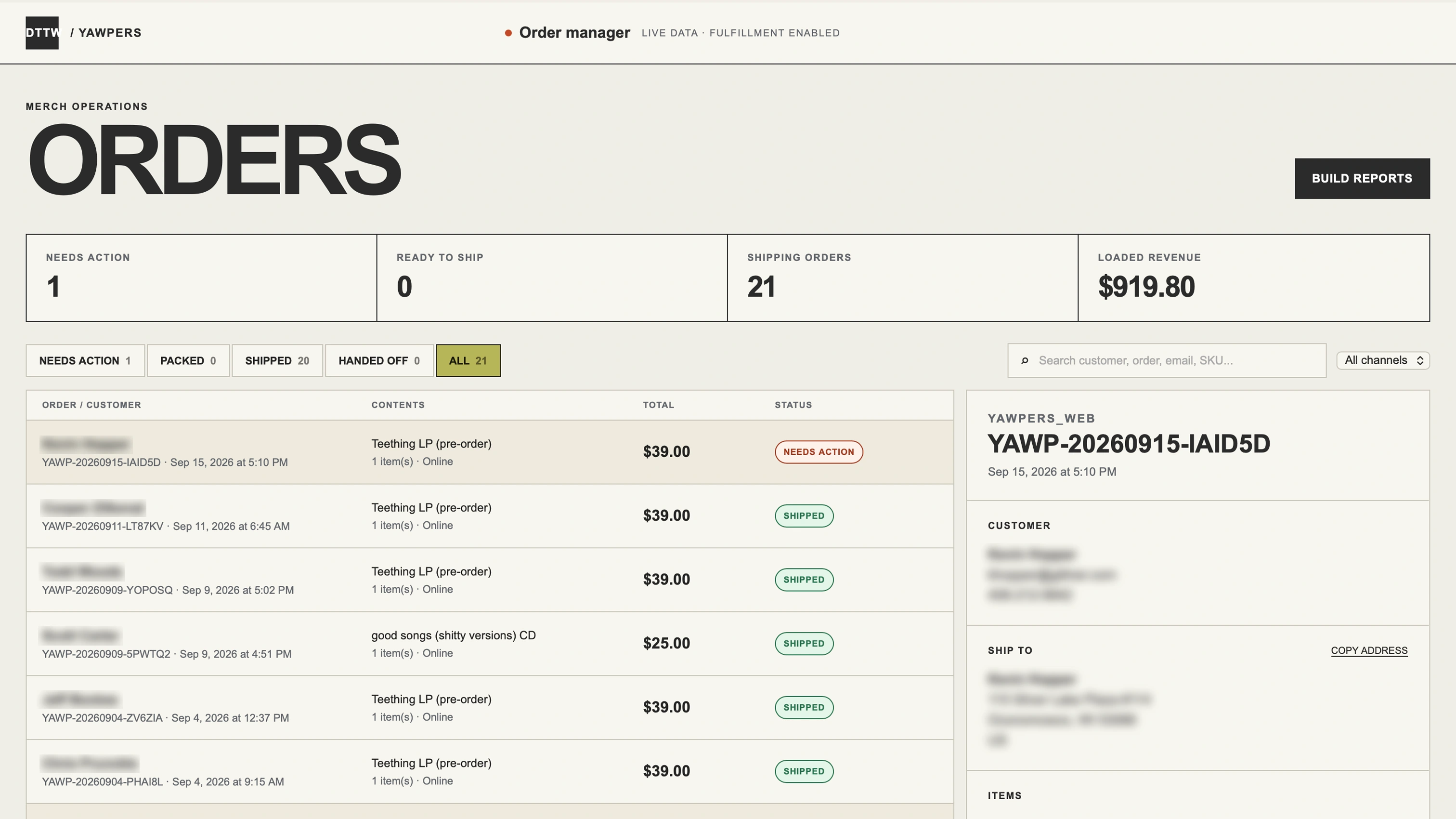This screenshot has width=1456, height=819.
Task: Click the search magnifier icon
Action: tap(1025, 360)
